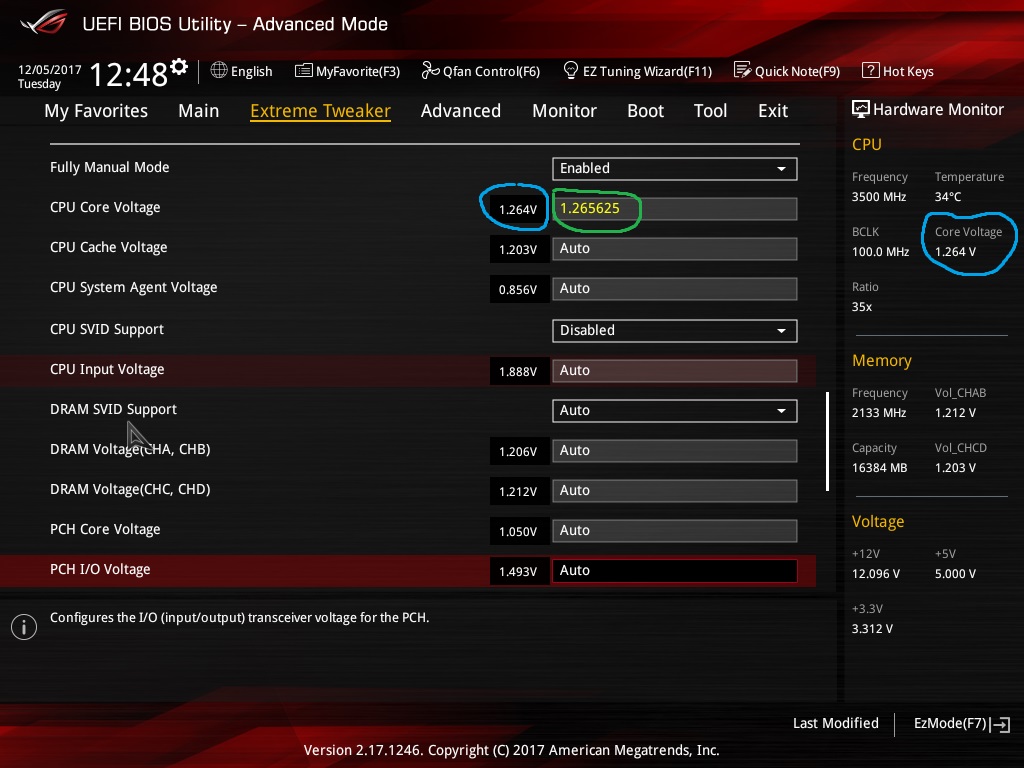Select CPU SVID Support label

click(106, 329)
